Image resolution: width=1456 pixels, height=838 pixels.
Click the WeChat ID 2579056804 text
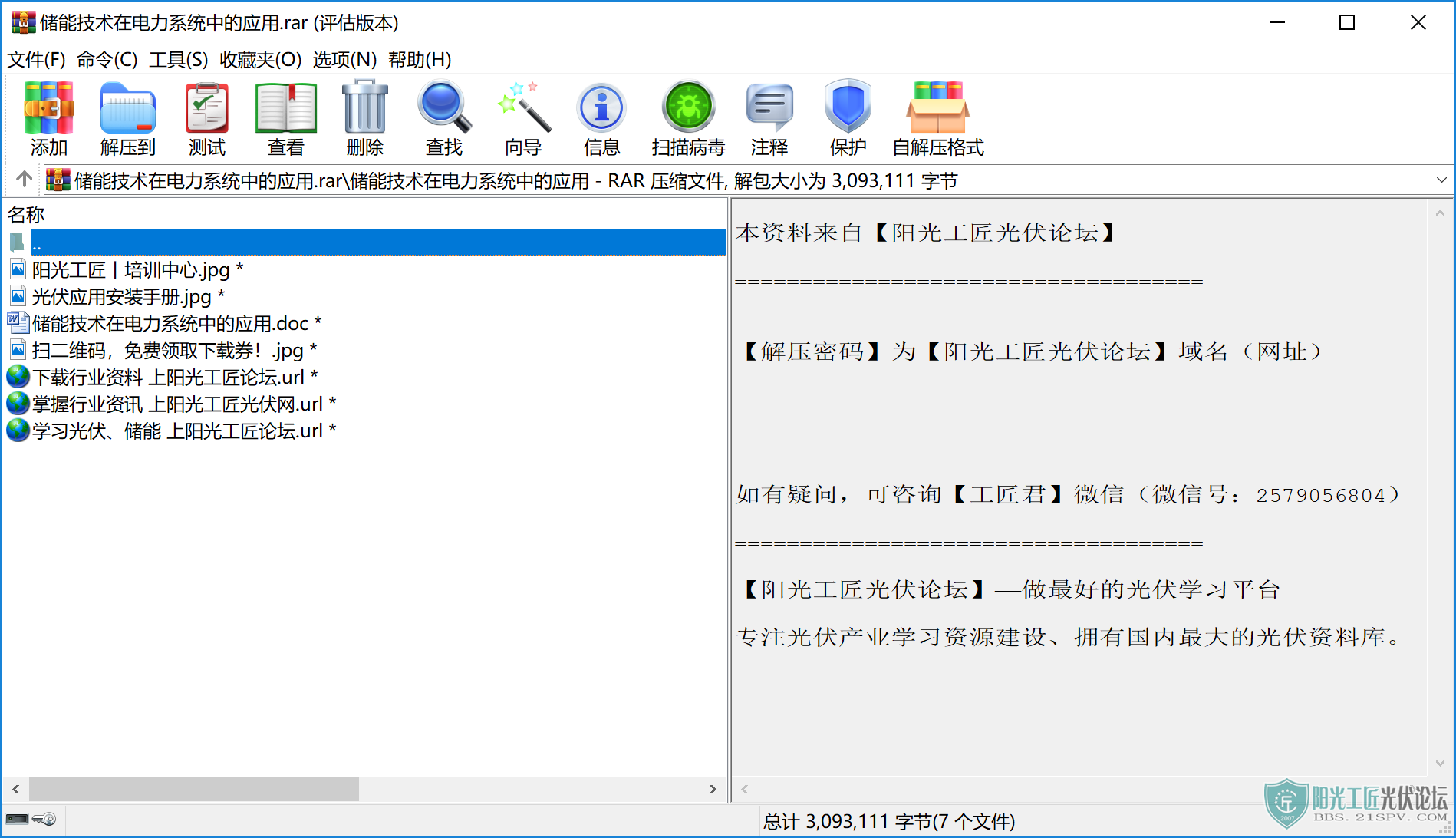tap(1320, 495)
